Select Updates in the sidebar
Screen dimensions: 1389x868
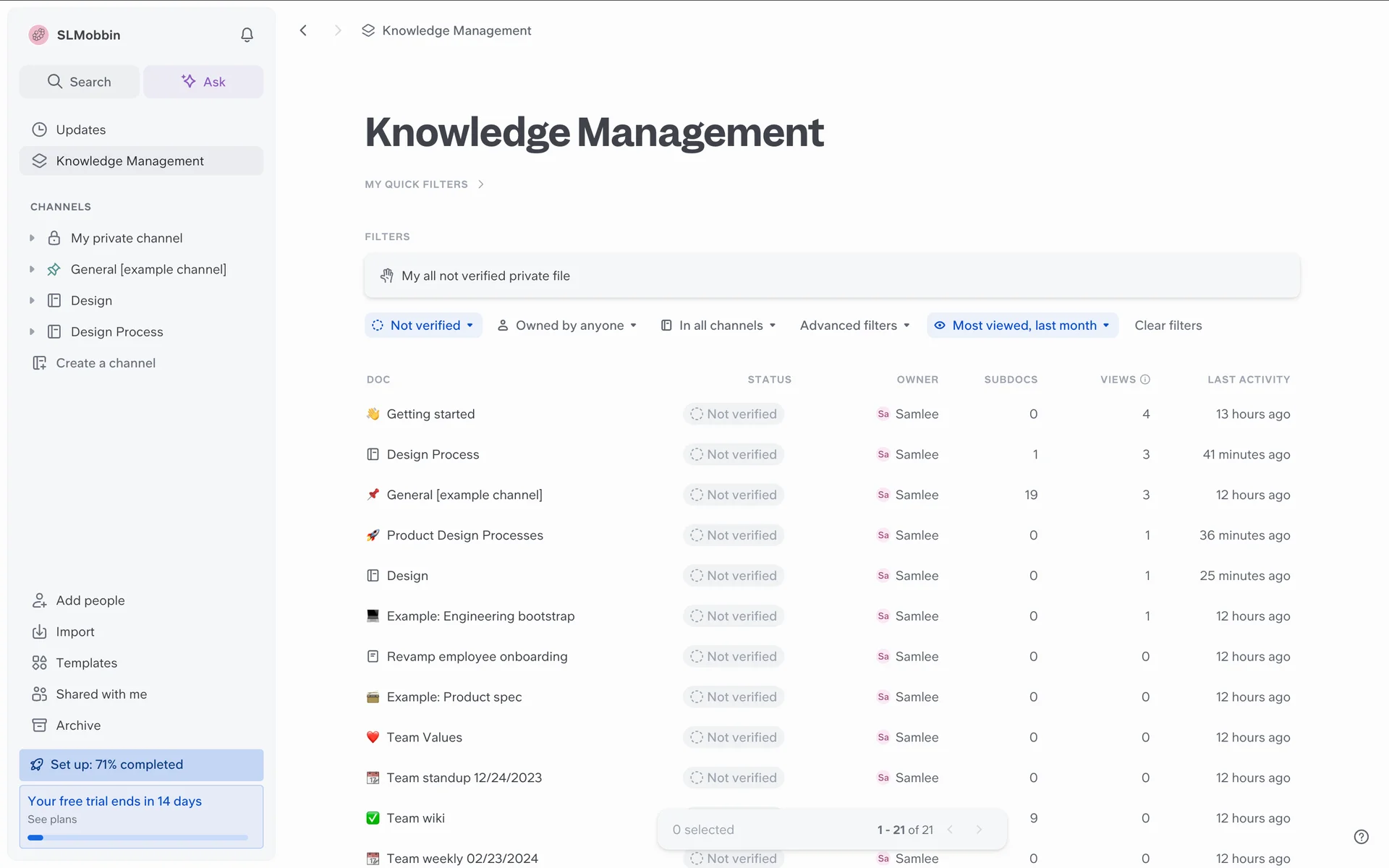point(80,129)
